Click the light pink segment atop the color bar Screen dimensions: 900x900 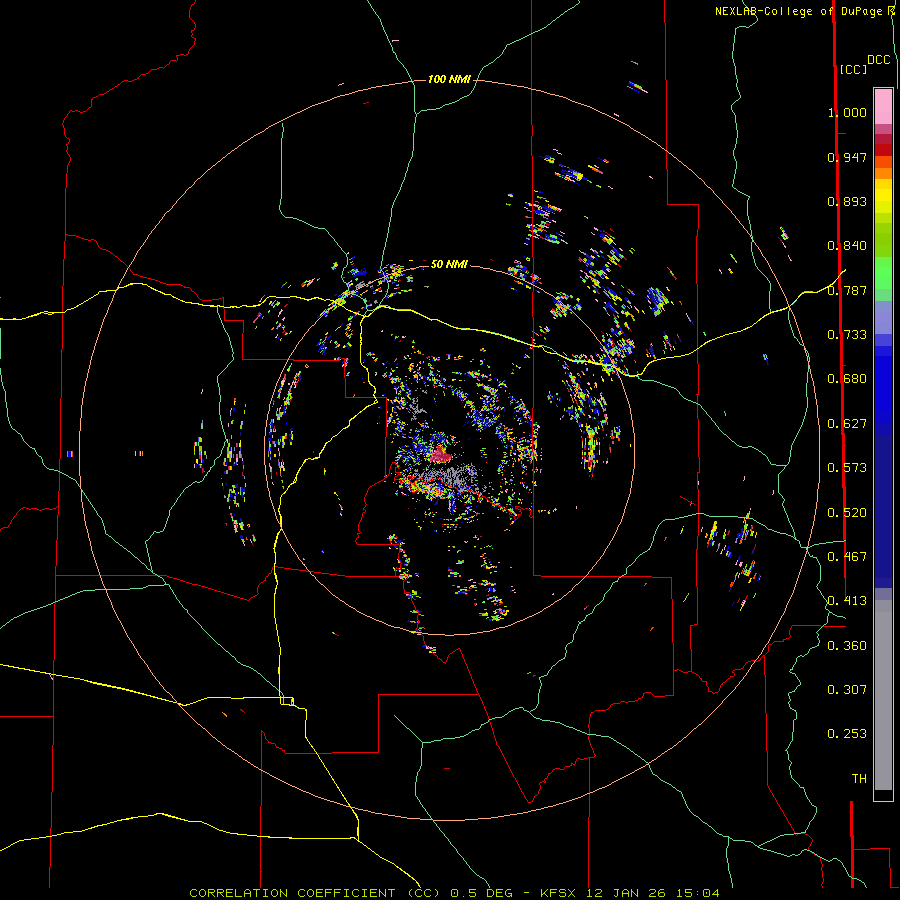(x=883, y=106)
